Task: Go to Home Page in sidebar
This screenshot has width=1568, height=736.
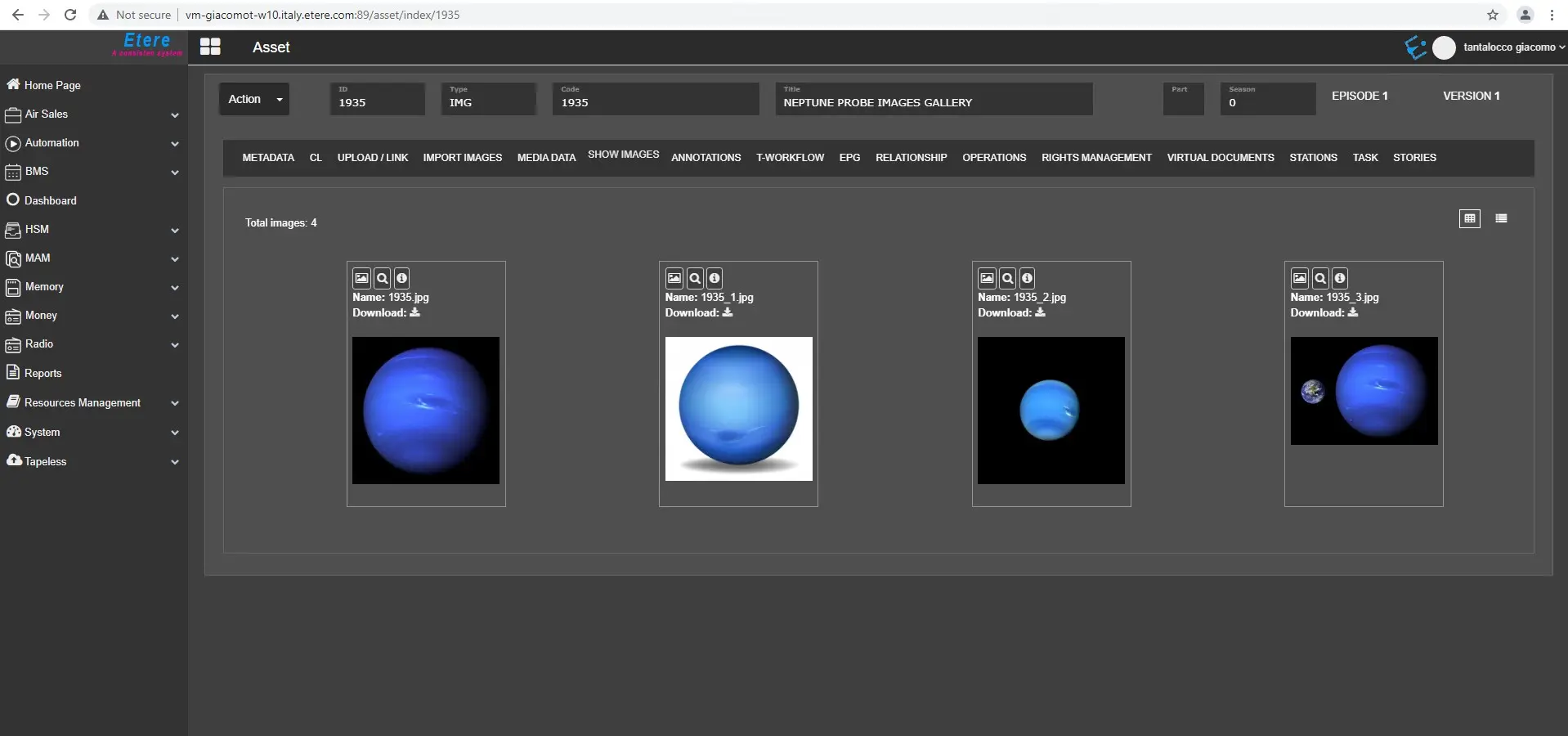Action: pos(52,85)
